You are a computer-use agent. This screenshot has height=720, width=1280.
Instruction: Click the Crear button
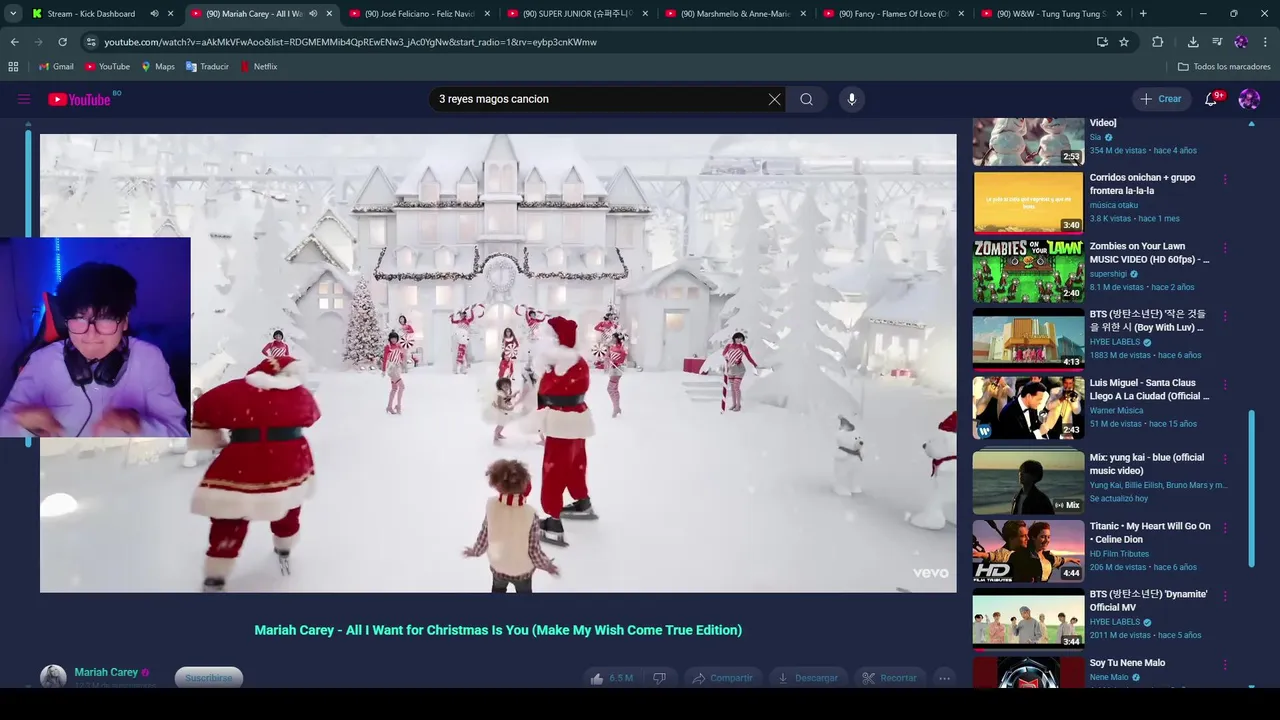[x=1161, y=99]
